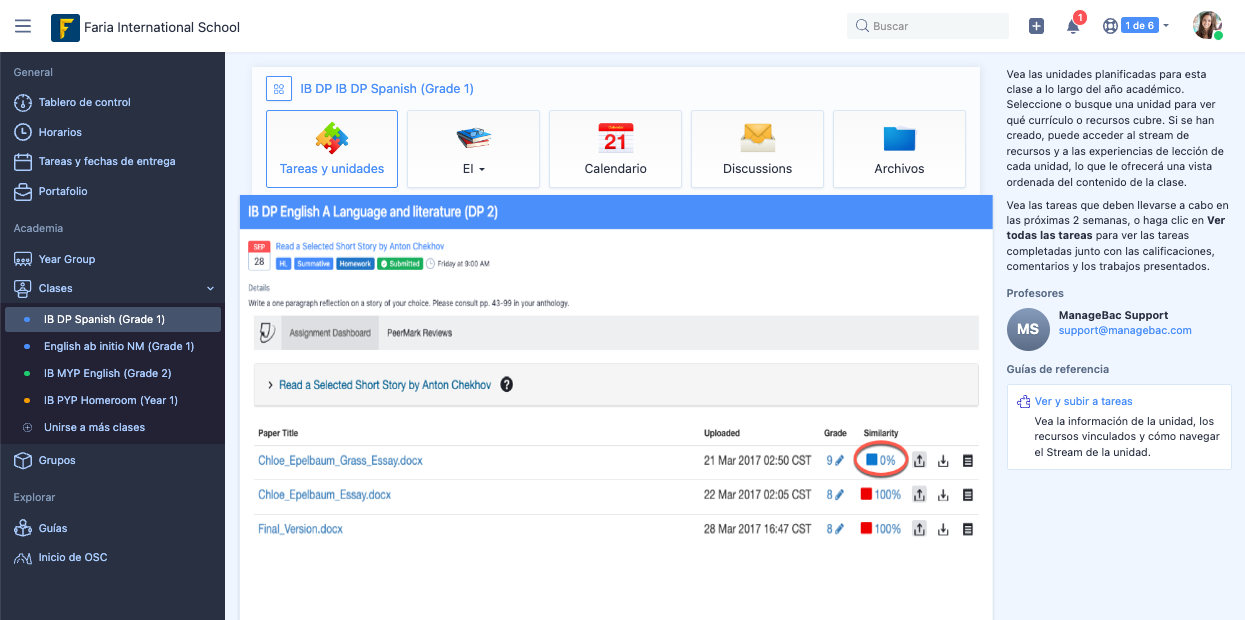Click the 100% similarity red swatch for Final_Version.docx
Screen dimensions: 1245x620
pos(867,529)
